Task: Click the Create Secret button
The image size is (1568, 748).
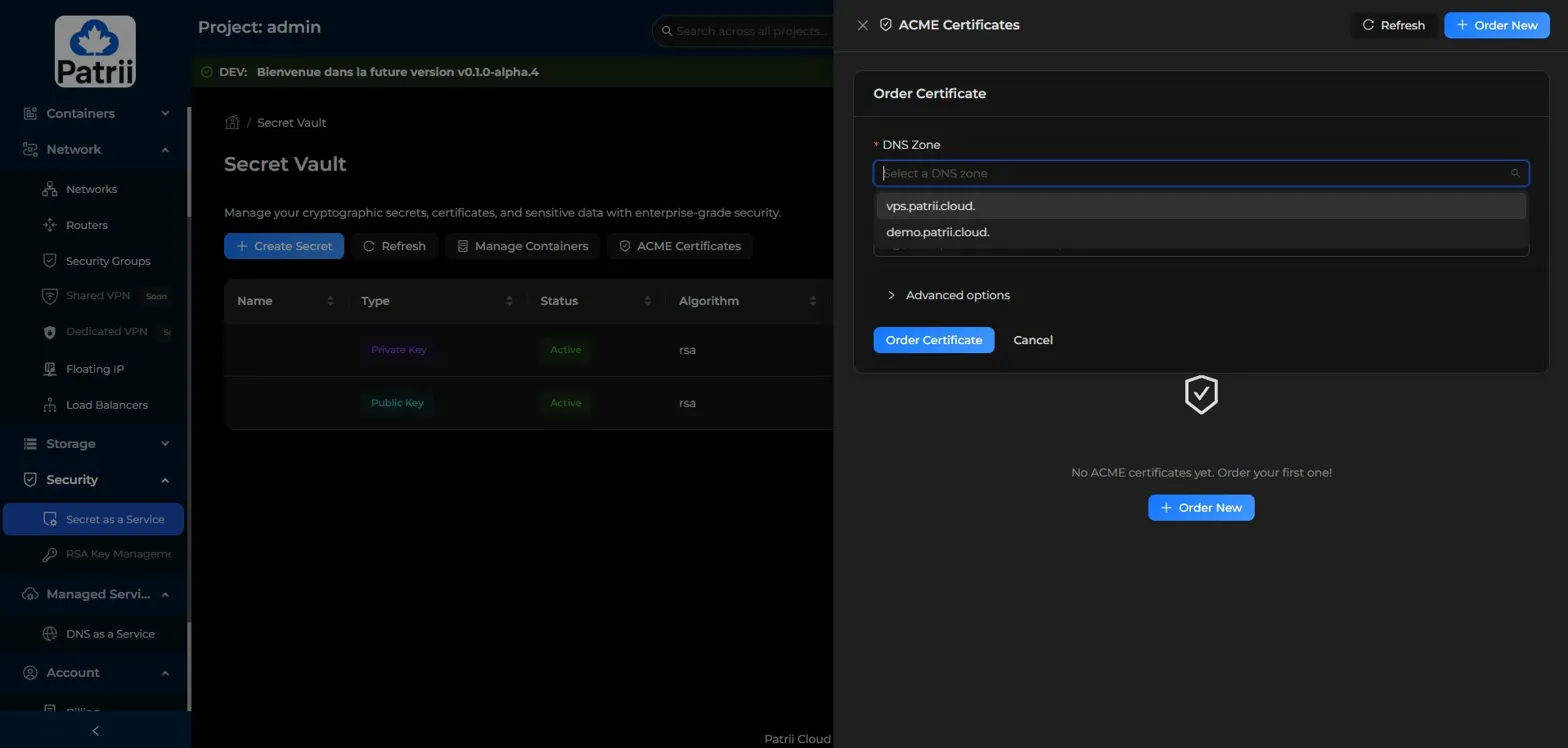Action: point(284,246)
